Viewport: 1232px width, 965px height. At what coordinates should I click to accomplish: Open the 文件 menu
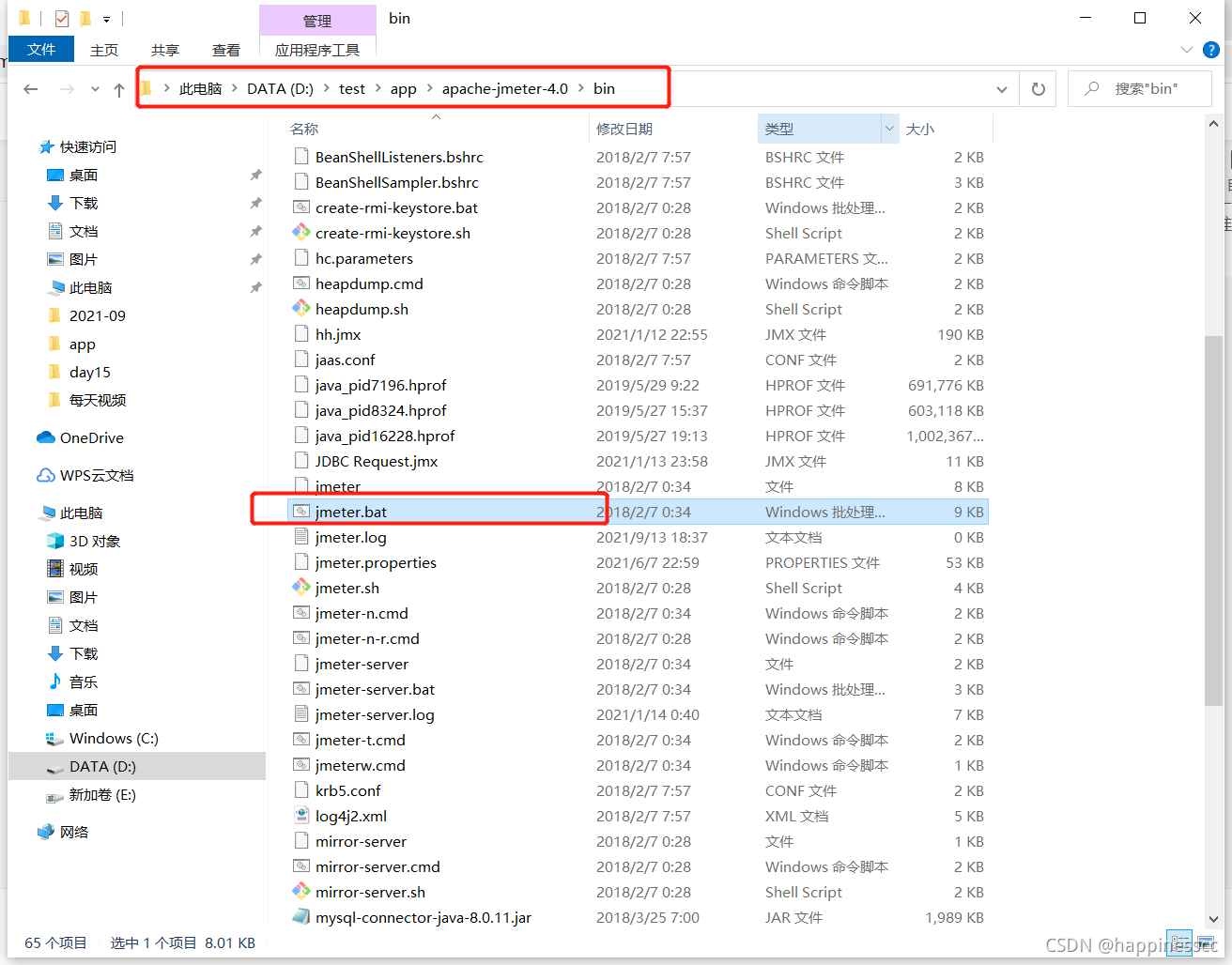41,49
